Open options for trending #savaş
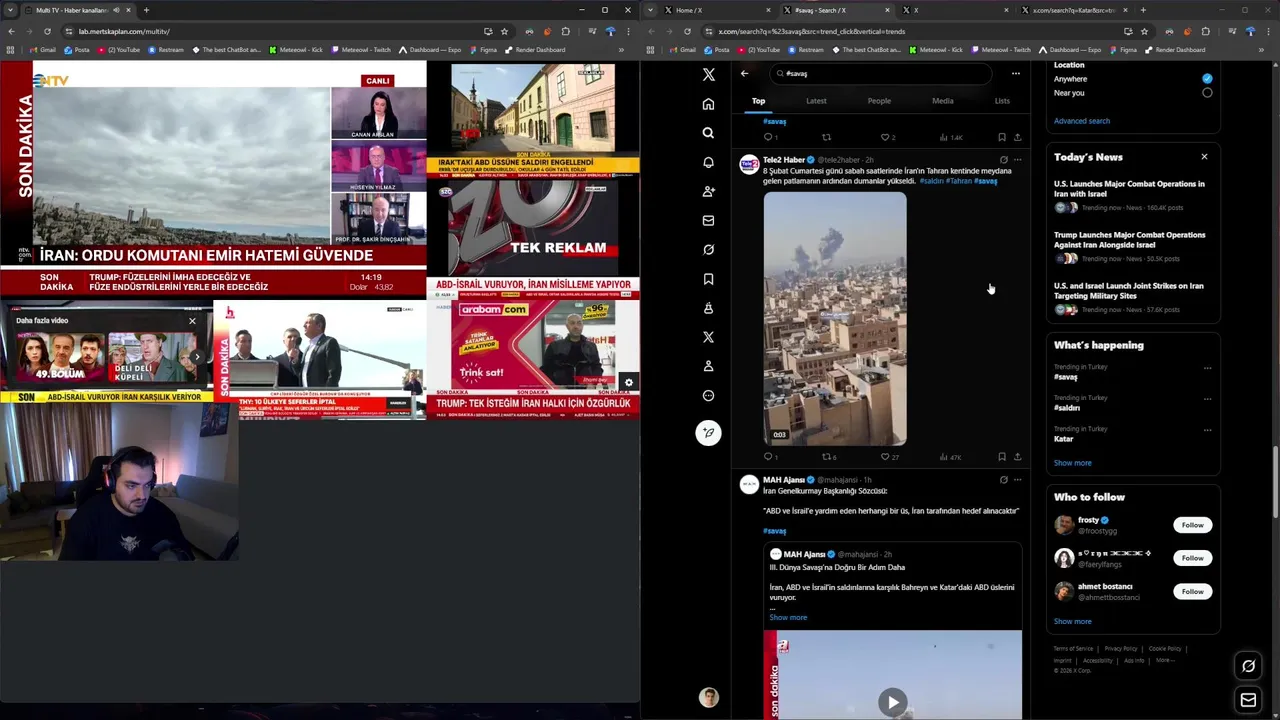This screenshot has height=720, width=1280. (x=1207, y=368)
